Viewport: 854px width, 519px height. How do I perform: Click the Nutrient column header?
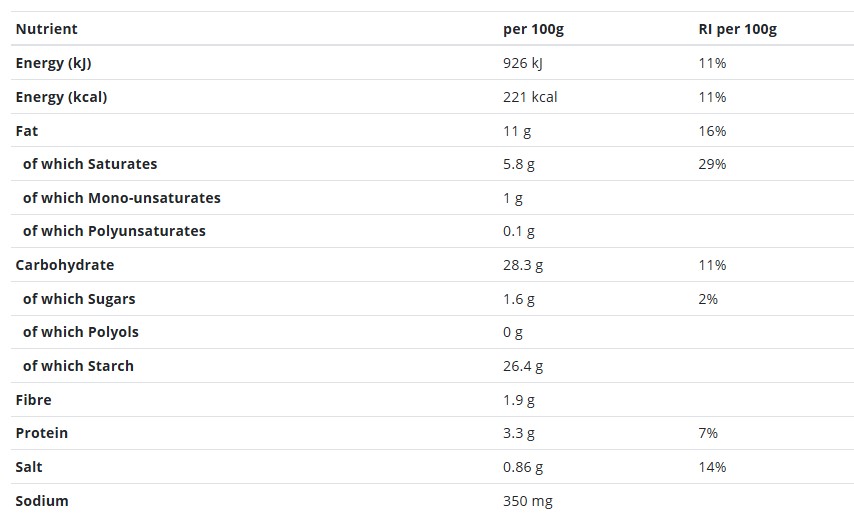46,29
